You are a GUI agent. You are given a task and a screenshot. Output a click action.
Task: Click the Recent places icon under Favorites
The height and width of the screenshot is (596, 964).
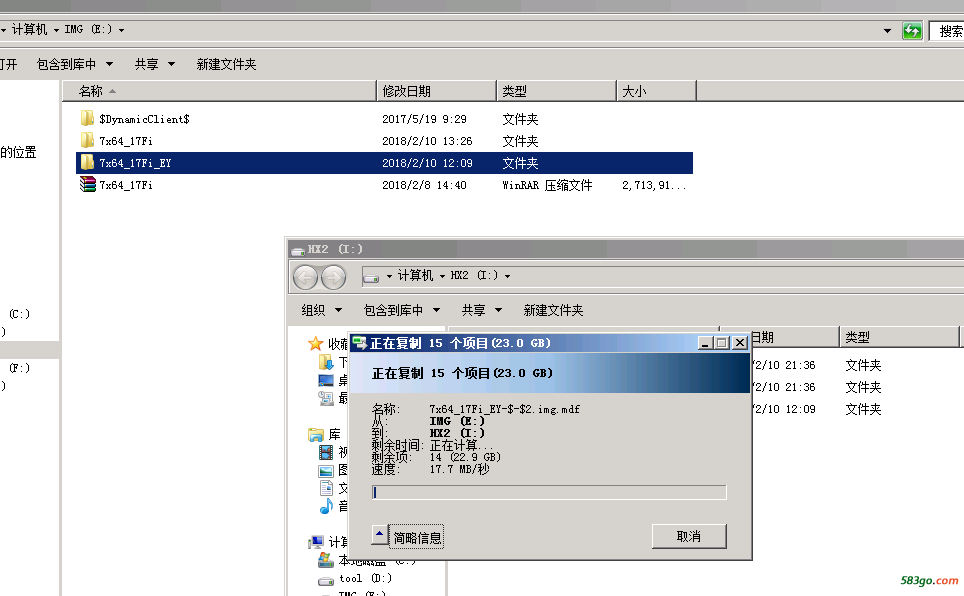pos(326,399)
